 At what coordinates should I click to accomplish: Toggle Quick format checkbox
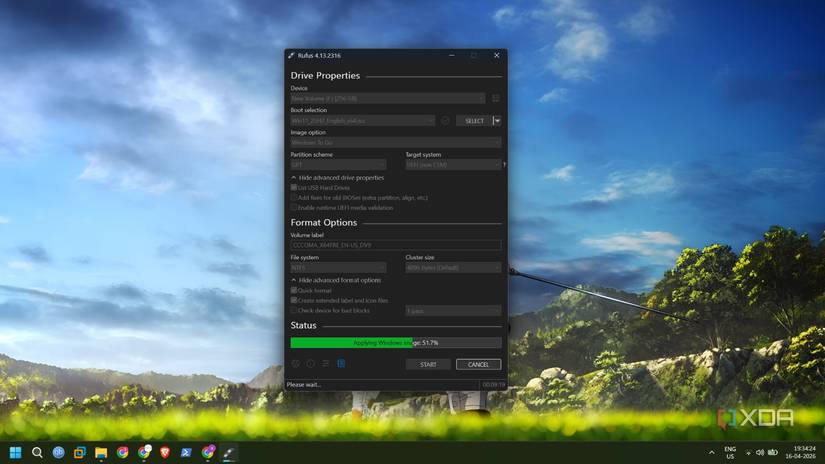(x=294, y=290)
